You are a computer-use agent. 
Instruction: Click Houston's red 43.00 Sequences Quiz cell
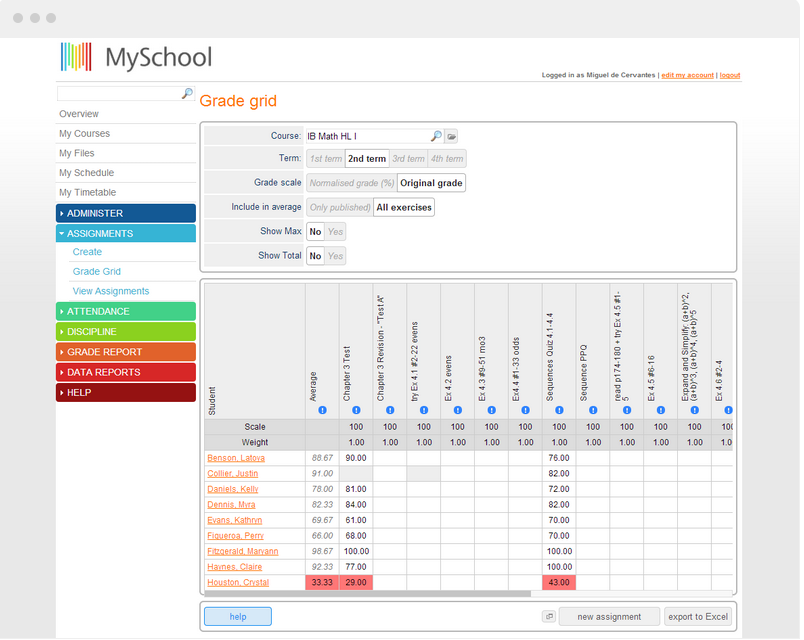click(559, 583)
